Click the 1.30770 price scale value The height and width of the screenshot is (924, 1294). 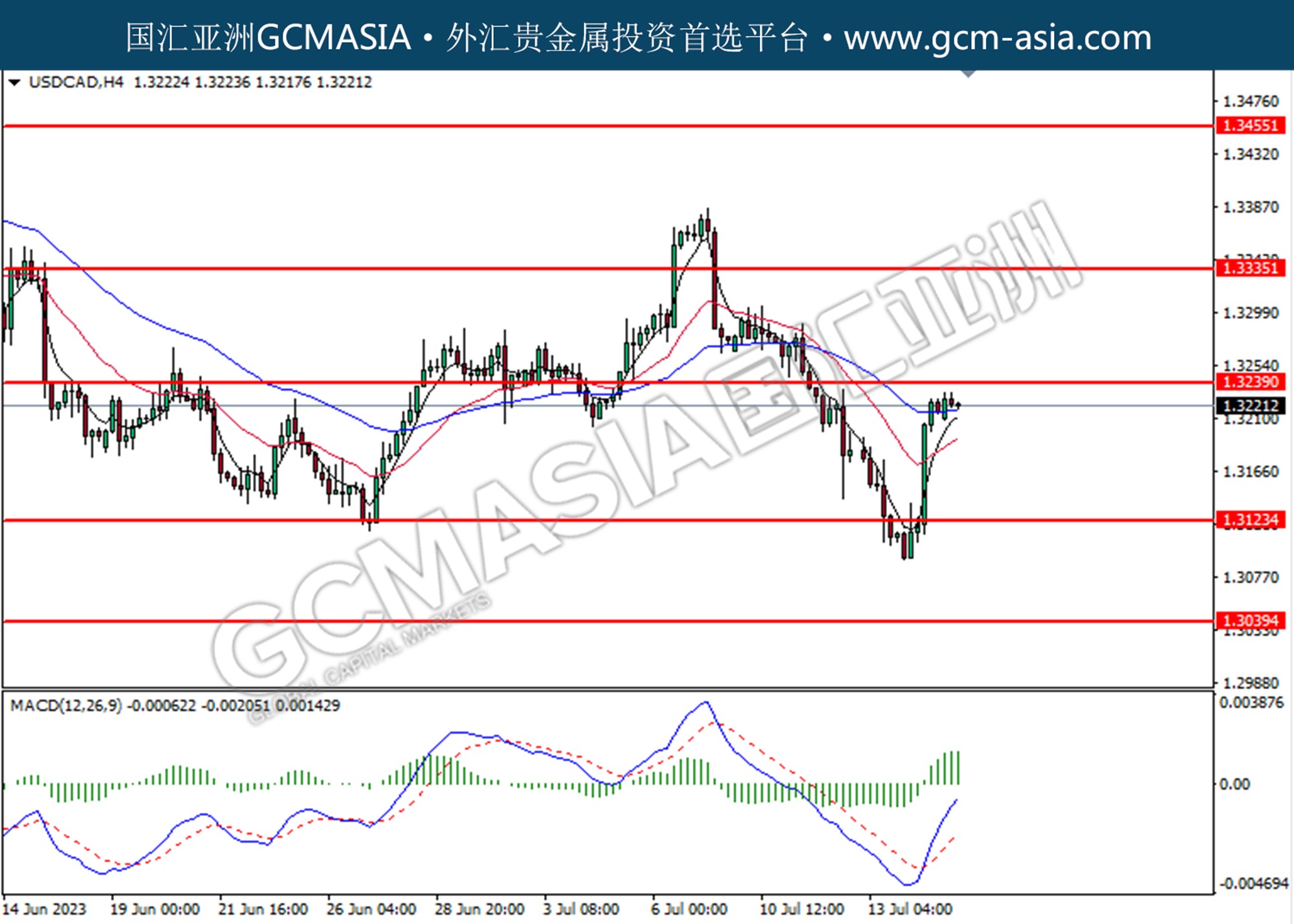click(x=1250, y=577)
